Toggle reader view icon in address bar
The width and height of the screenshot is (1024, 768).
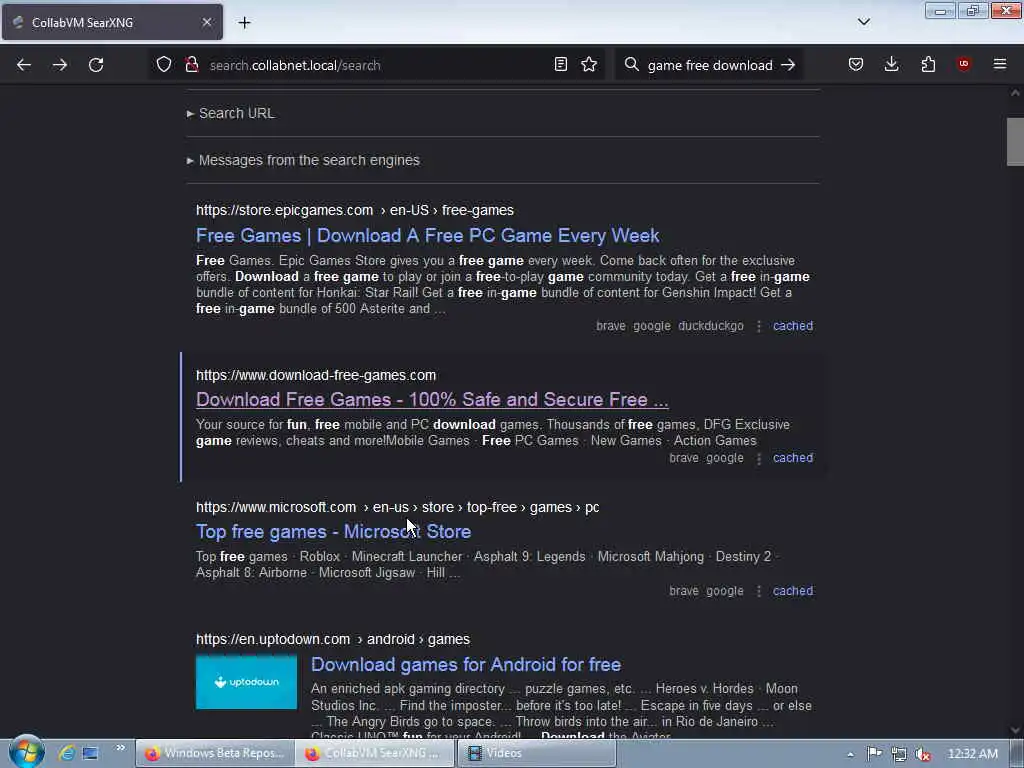560,64
